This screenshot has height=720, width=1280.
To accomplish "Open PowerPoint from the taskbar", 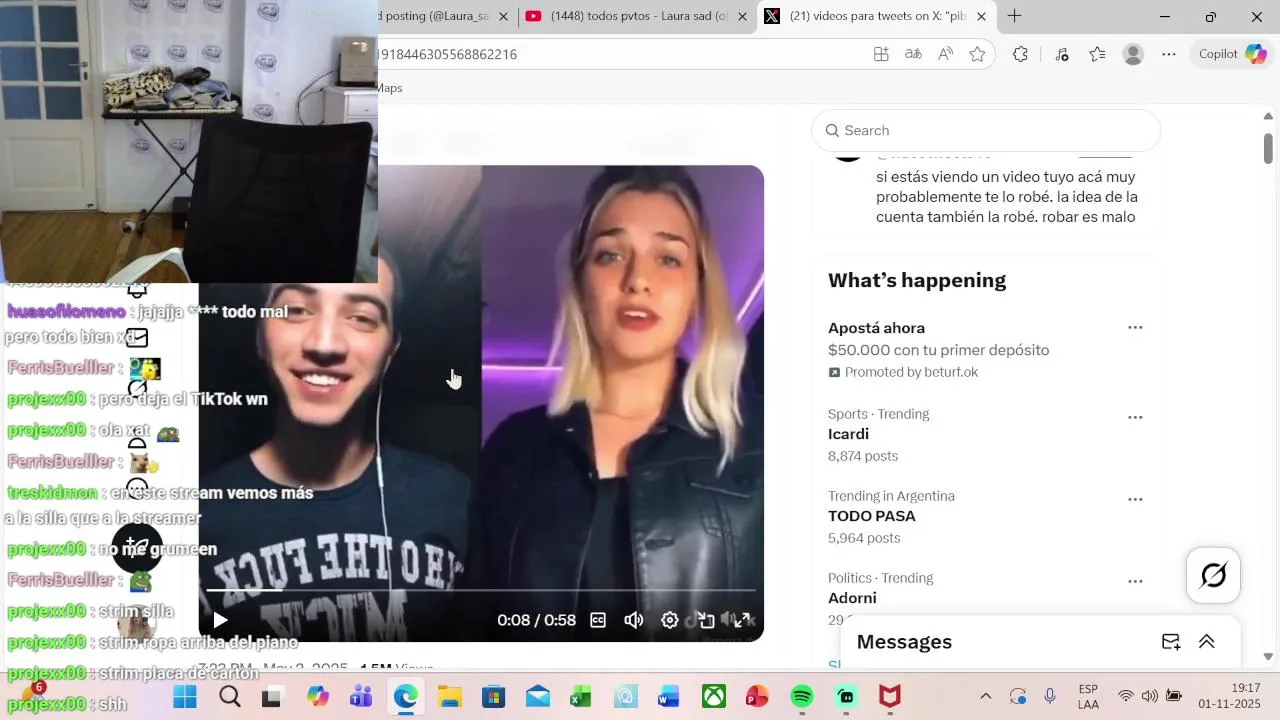I will coord(757,697).
